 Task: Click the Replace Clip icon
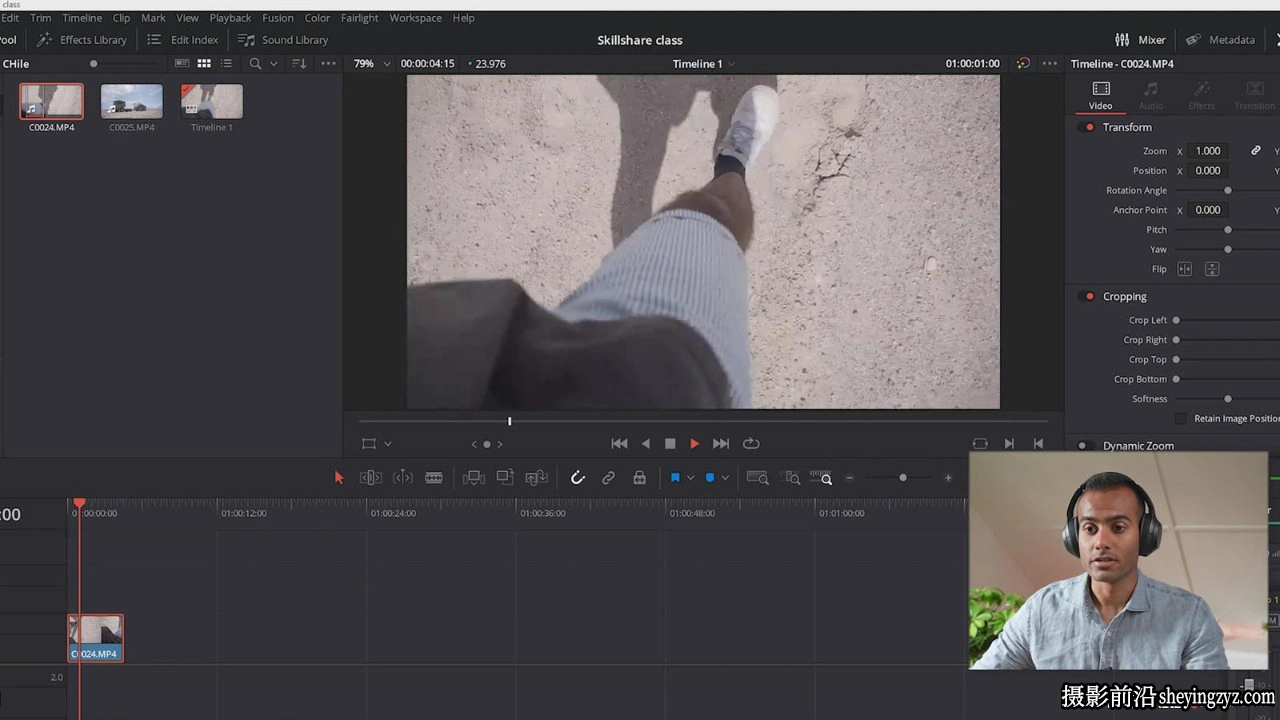[x=537, y=478]
